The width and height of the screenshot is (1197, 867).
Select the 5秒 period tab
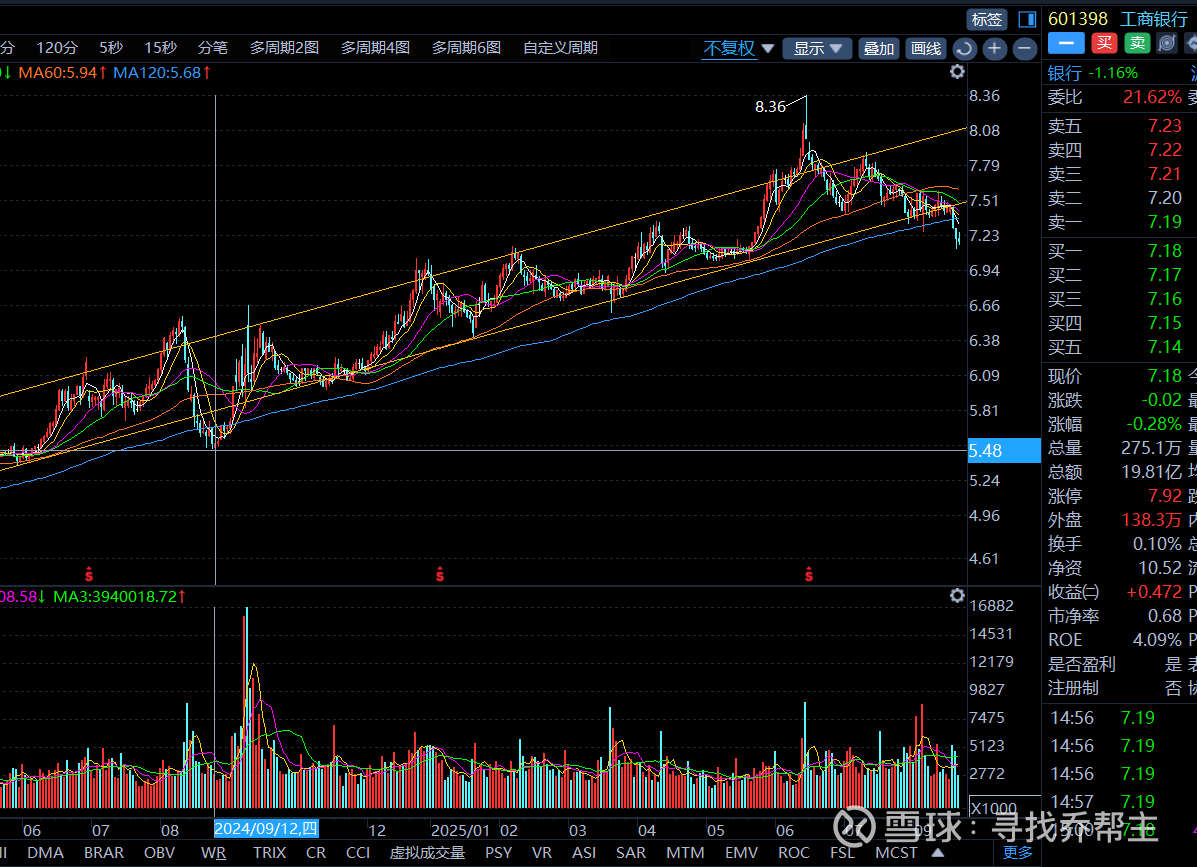(x=111, y=47)
